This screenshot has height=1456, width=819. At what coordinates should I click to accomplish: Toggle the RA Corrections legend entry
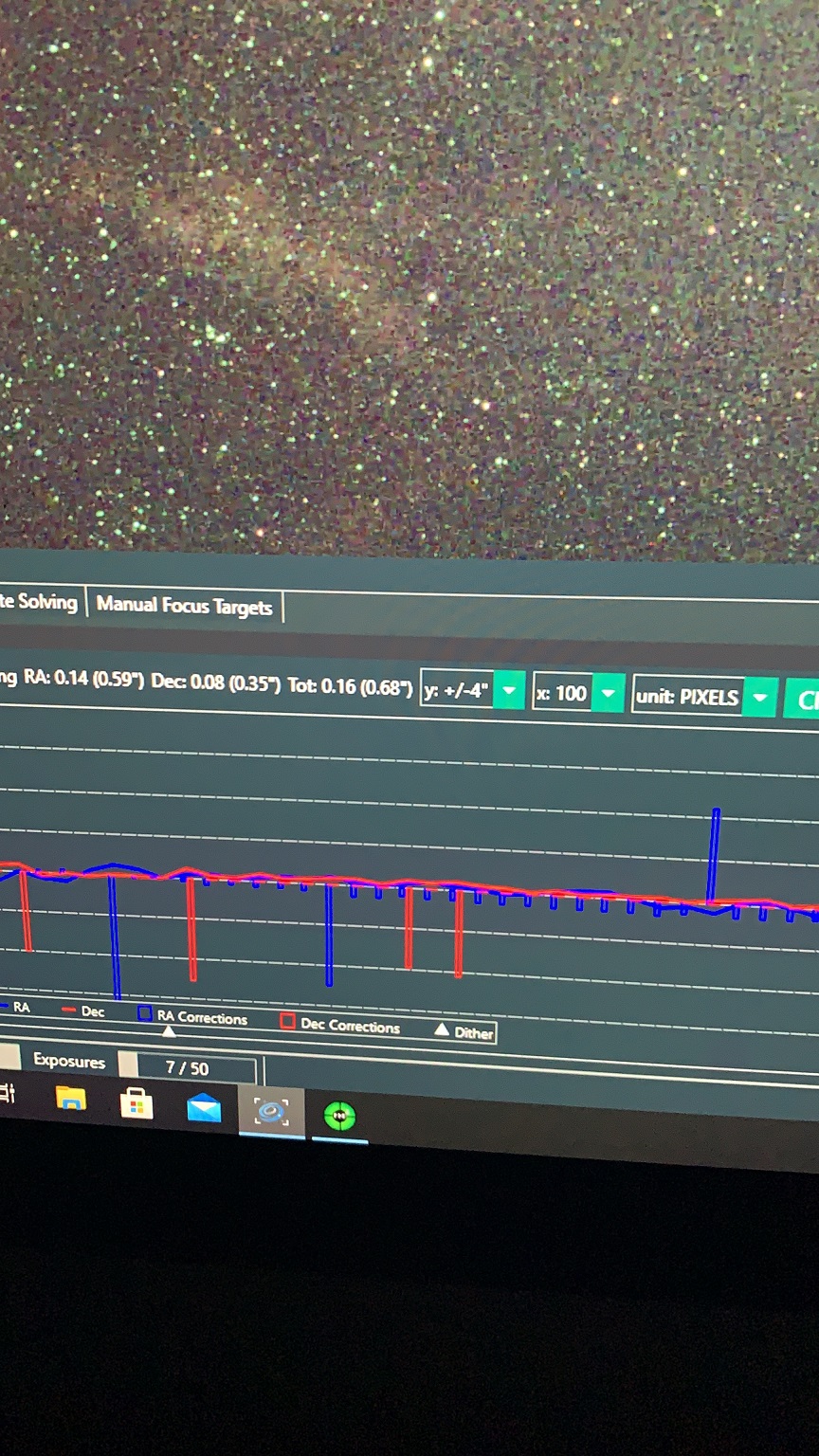[x=192, y=1016]
